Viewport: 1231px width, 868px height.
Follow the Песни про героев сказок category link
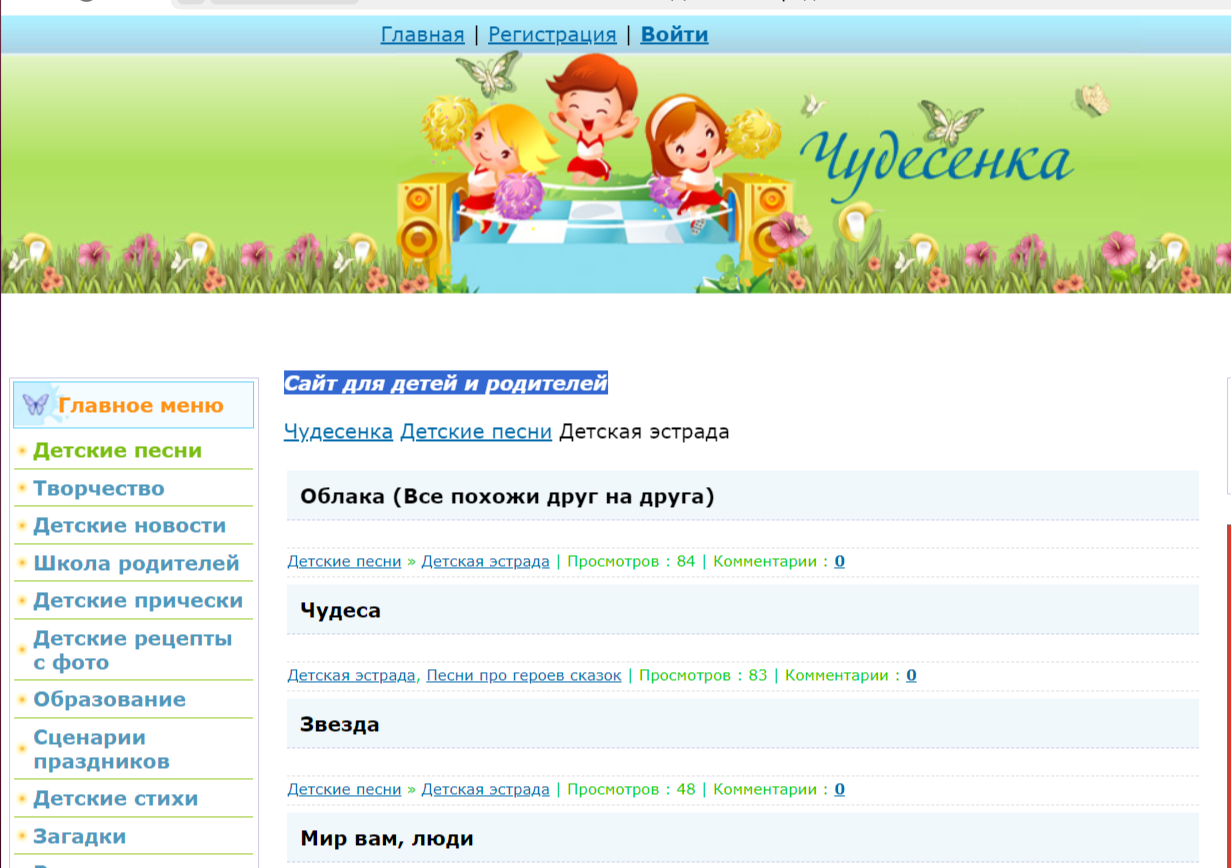[x=523, y=676]
